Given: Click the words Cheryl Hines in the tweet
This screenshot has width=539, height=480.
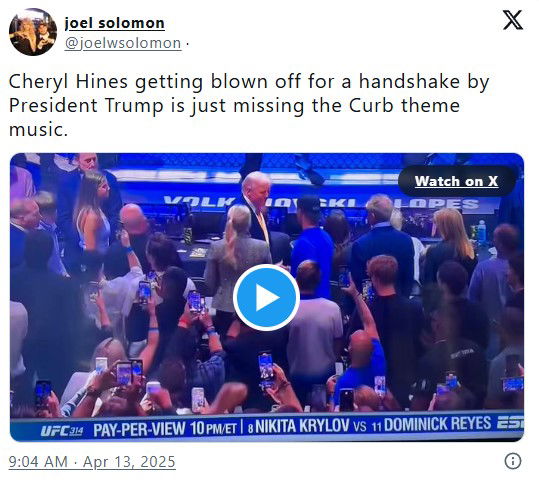Looking at the screenshot, I should click(x=68, y=82).
